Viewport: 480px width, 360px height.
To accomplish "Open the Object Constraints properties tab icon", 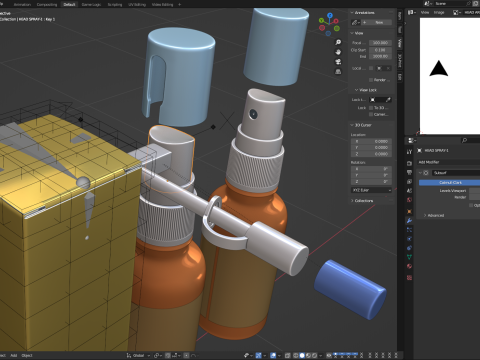I will (409, 248).
